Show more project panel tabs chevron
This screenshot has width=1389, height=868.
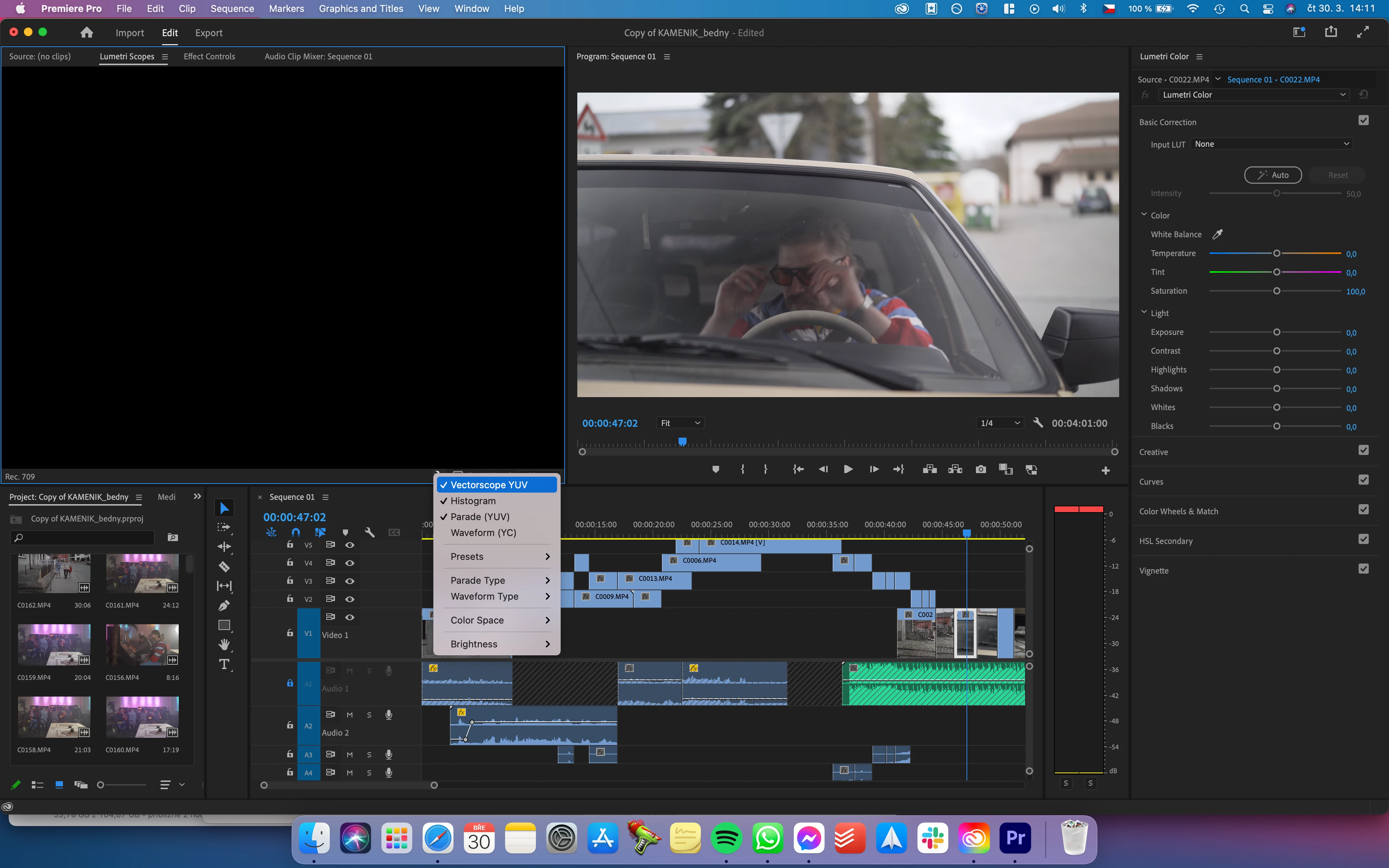tap(197, 497)
